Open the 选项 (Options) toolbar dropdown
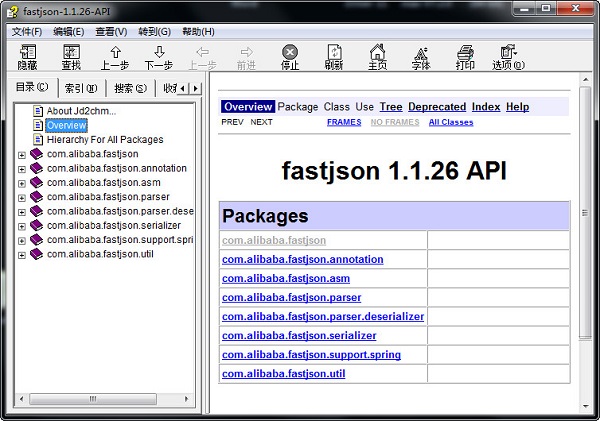Viewport: 600px width, 421px height. [508, 56]
